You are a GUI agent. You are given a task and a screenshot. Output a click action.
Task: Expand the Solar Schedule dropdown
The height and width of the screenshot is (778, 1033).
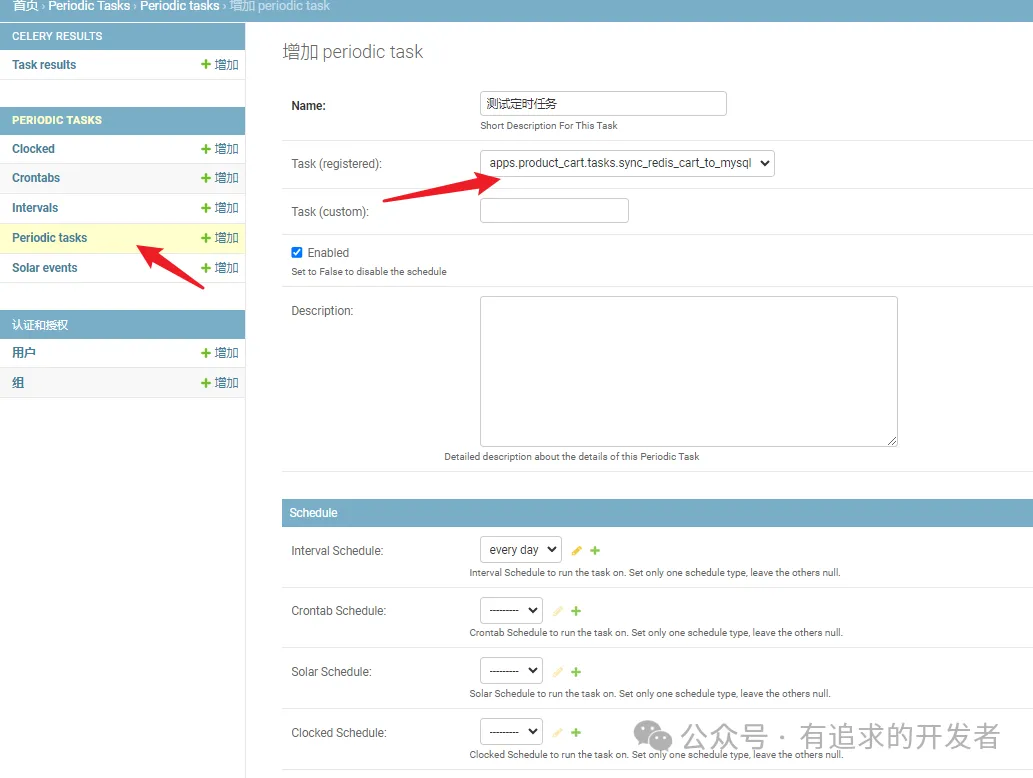(x=511, y=672)
